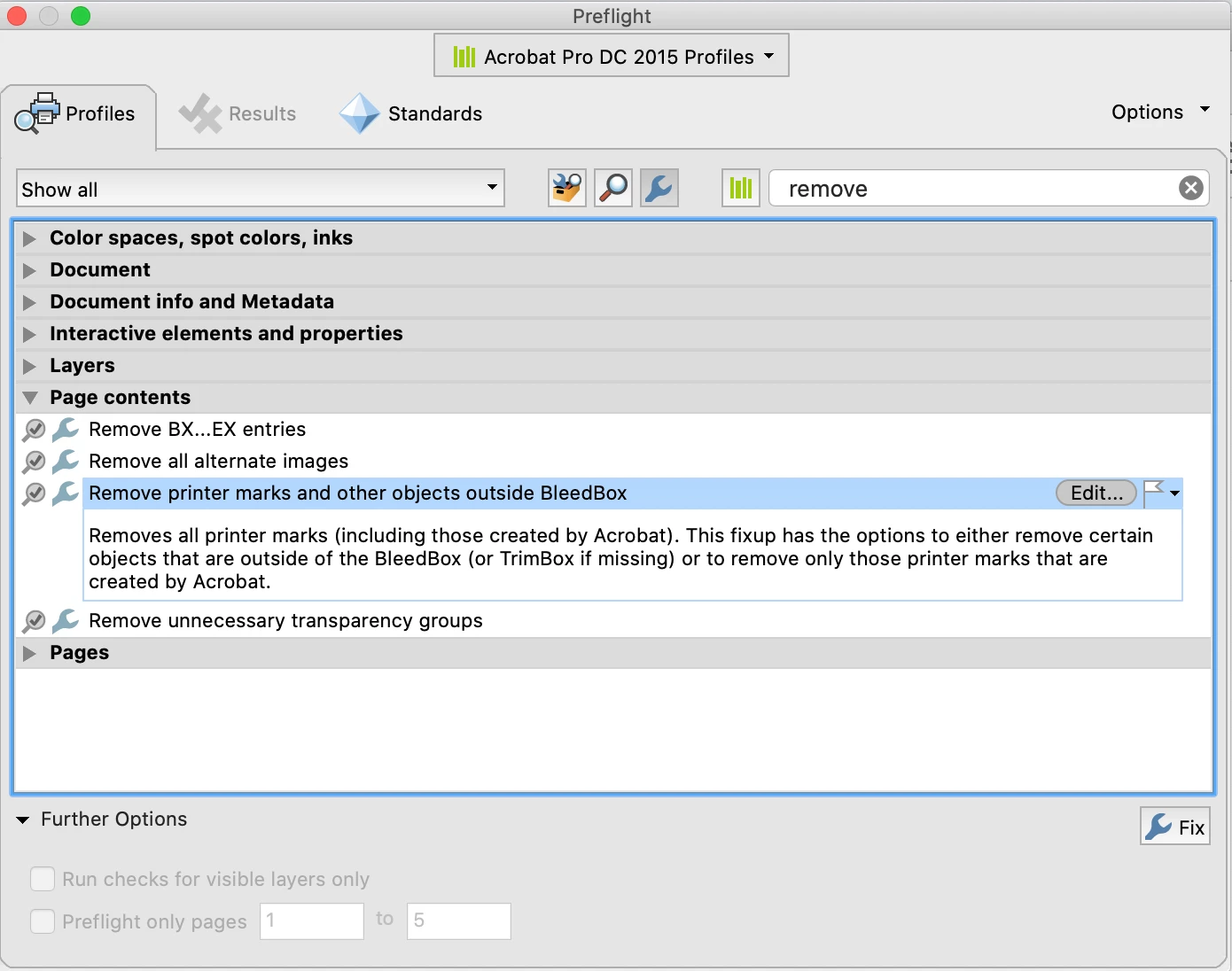Click check icon next to Remove printer marks fixup

[x=34, y=493]
